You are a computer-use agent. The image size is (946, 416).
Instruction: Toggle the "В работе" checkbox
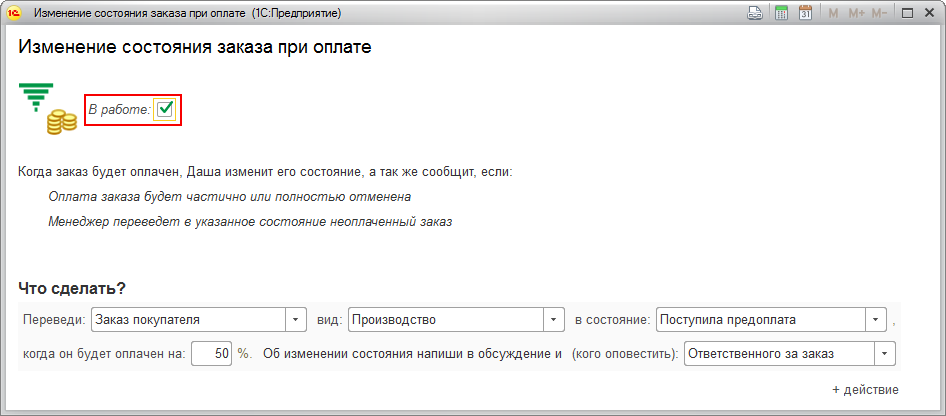(x=166, y=109)
